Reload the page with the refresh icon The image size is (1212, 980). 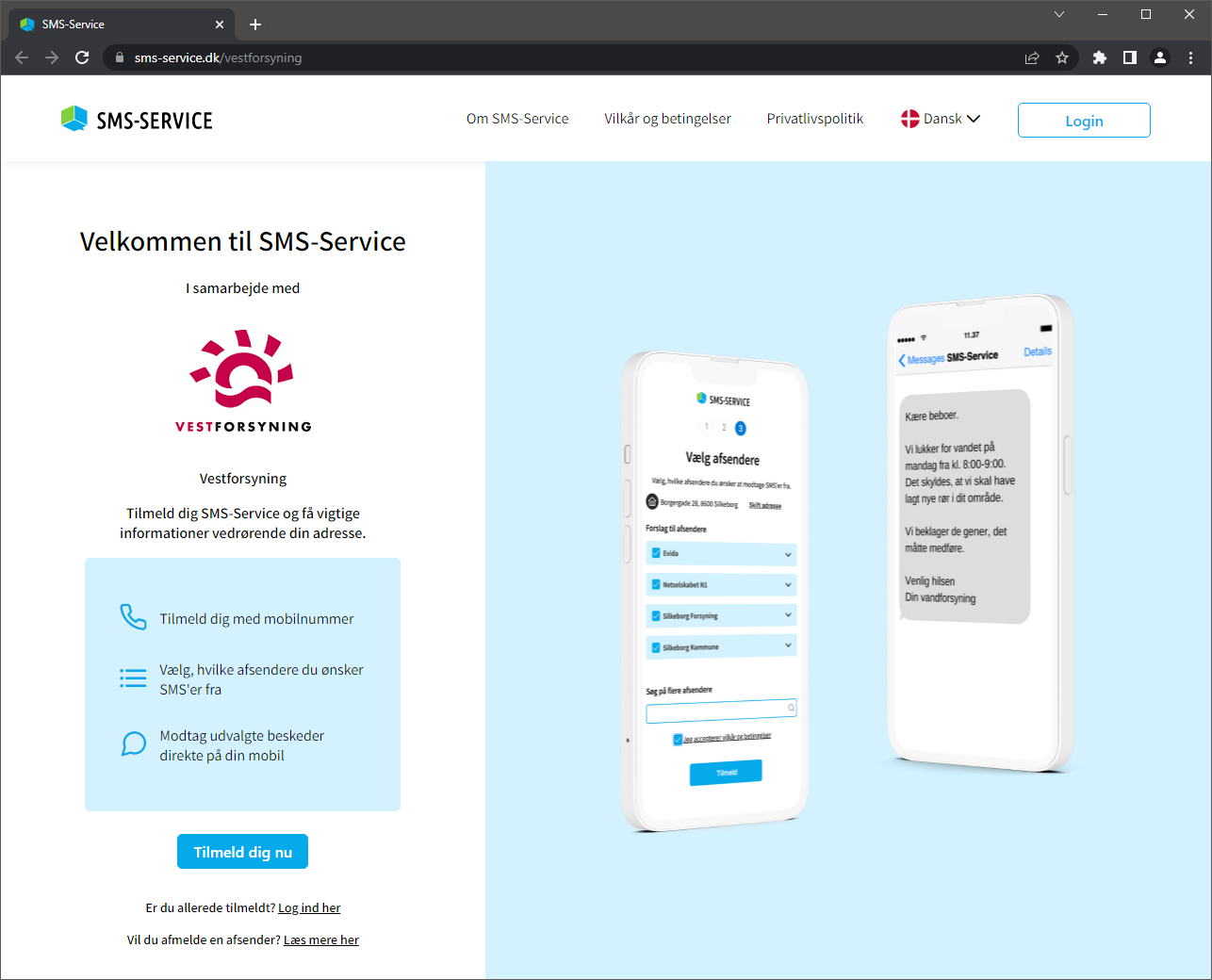(x=82, y=57)
